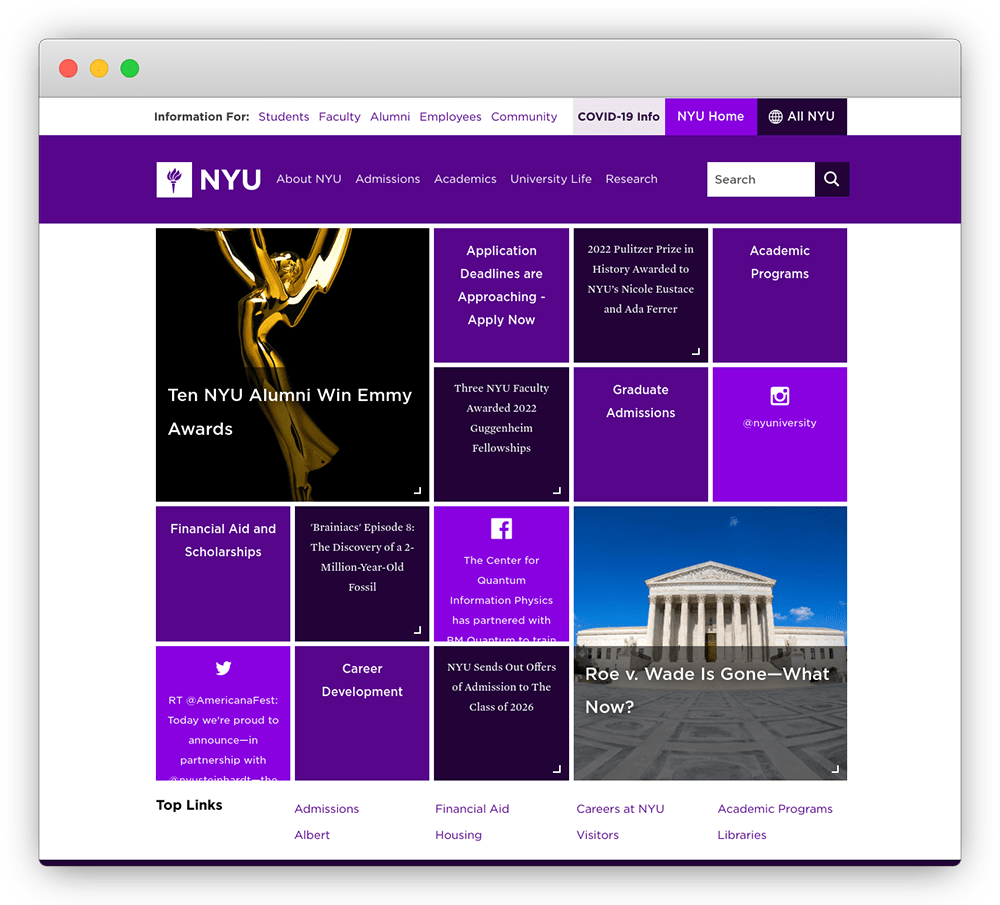Open the University Life menu item
This screenshot has height=905, width=1000.
pyautogui.click(x=551, y=179)
